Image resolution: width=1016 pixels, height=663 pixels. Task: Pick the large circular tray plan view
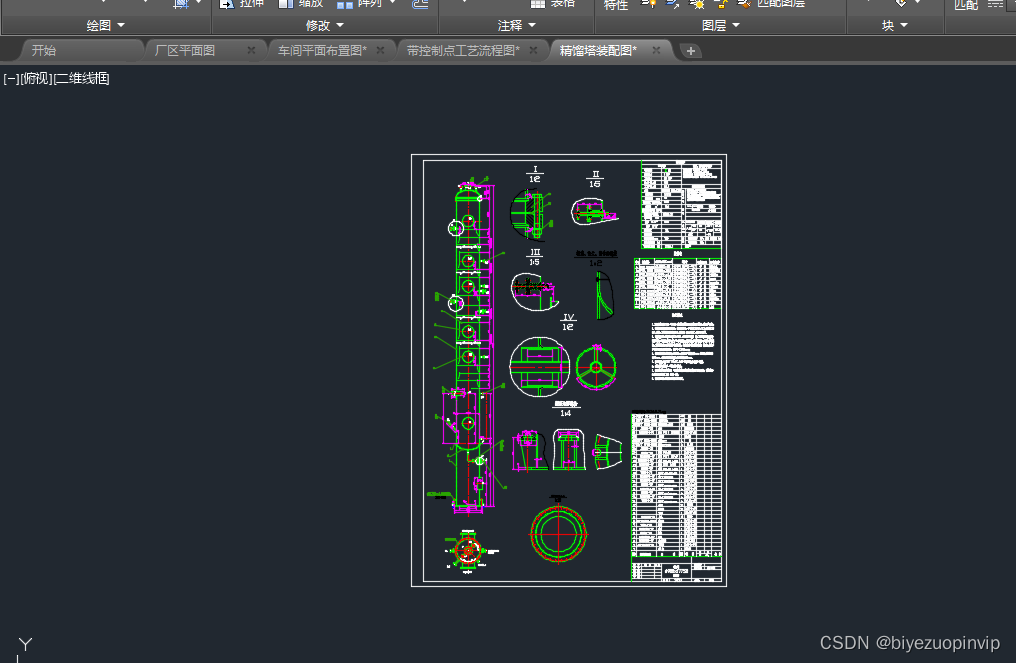[539, 367]
